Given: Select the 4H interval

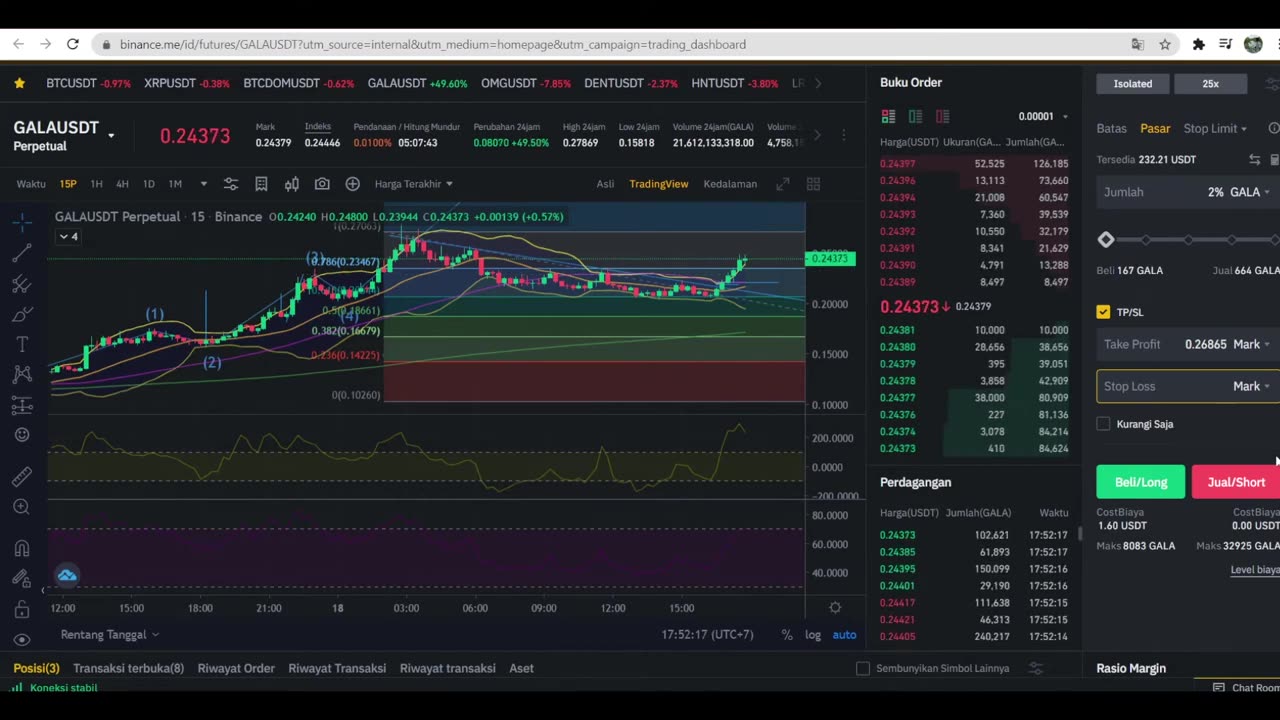Looking at the screenshot, I should 122,184.
